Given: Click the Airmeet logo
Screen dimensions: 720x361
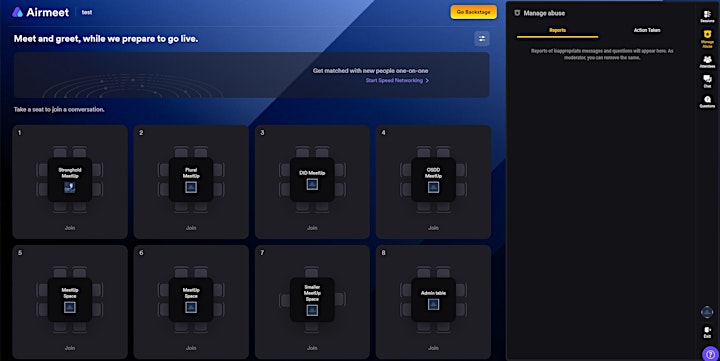Looking at the screenshot, I should [40, 12].
